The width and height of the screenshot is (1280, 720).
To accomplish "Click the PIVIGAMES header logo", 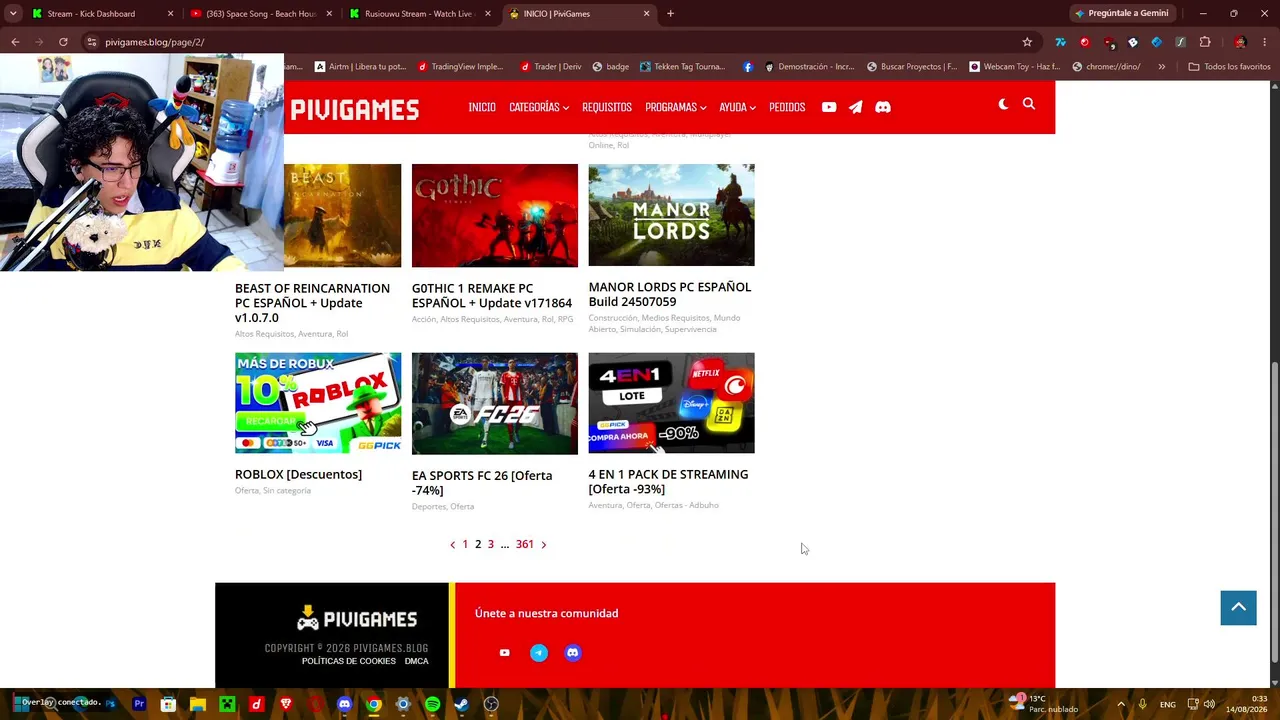I will point(355,109).
